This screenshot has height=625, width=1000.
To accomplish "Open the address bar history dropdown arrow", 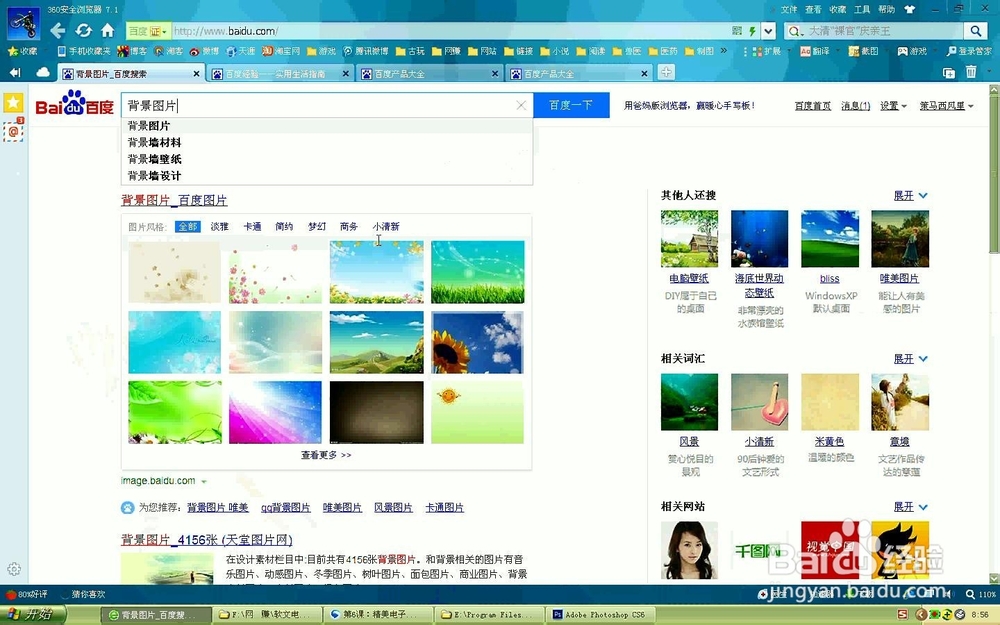I will [x=768, y=31].
